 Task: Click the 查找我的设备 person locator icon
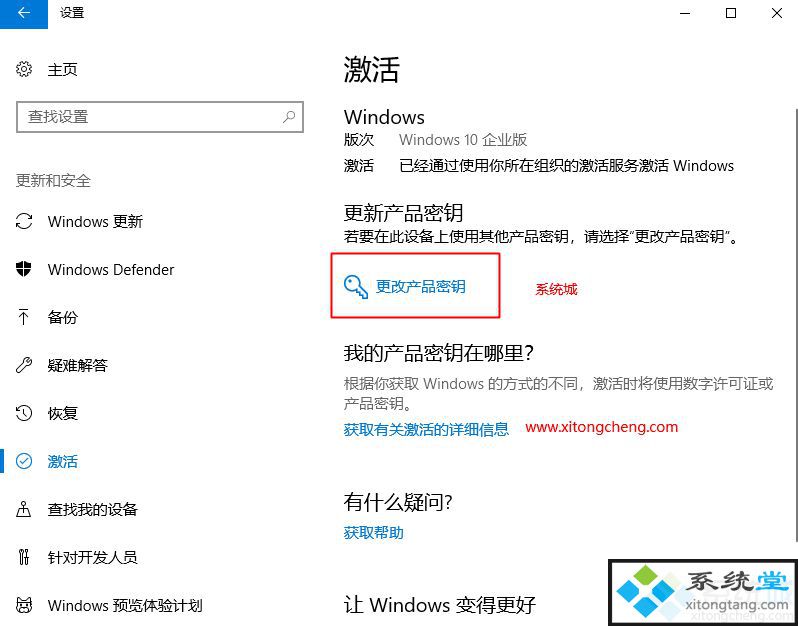(23, 509)
